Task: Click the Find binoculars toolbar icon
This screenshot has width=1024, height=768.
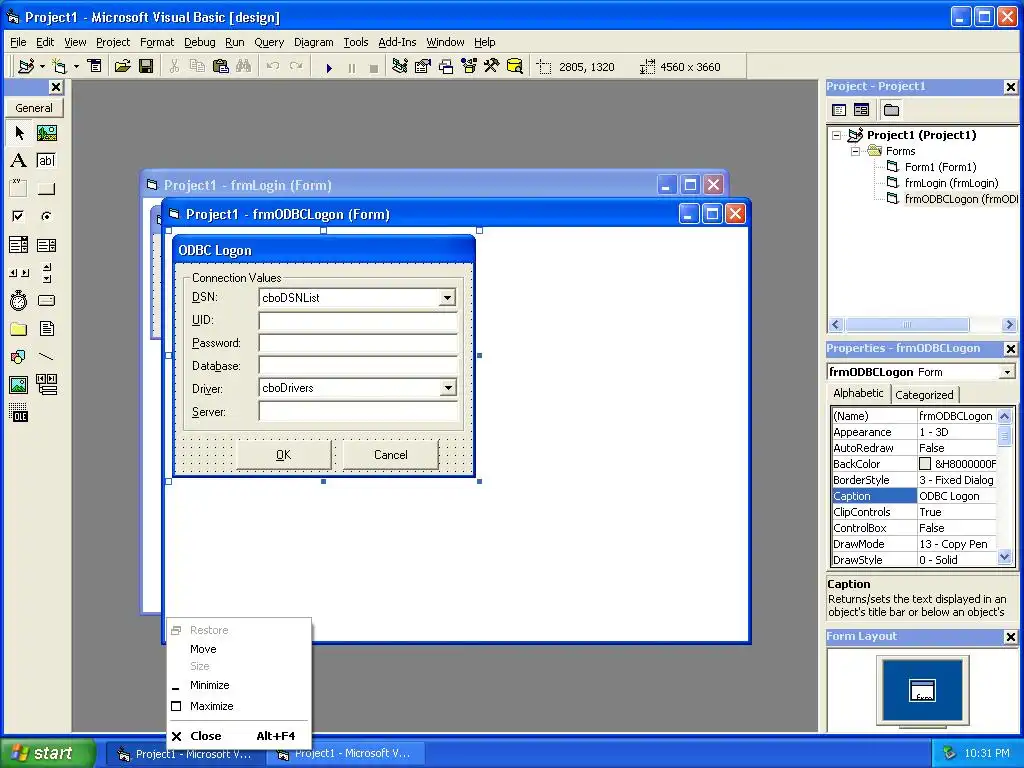Action: [x=244, y=66]
